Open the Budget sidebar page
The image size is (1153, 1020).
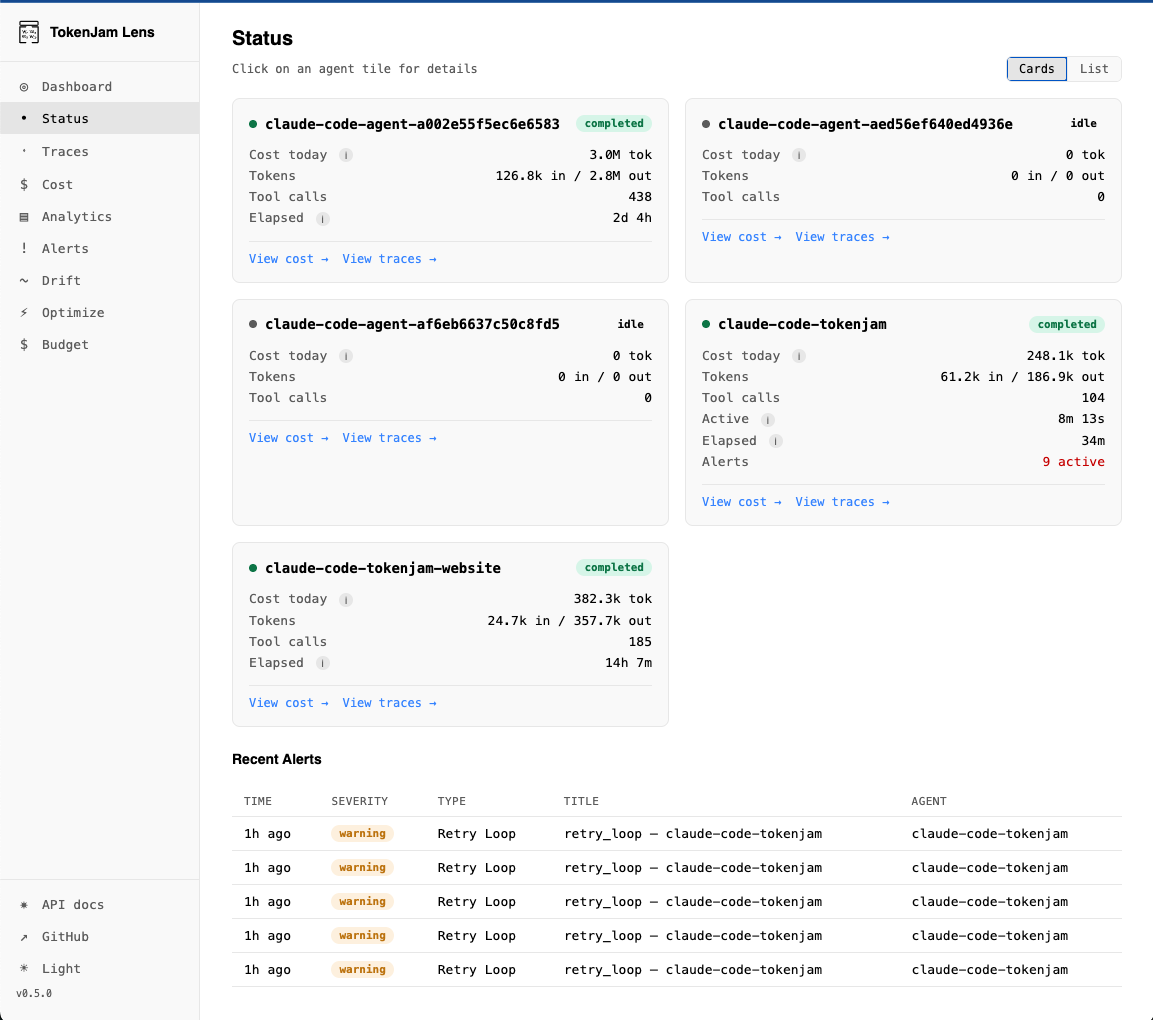(99, 344)
